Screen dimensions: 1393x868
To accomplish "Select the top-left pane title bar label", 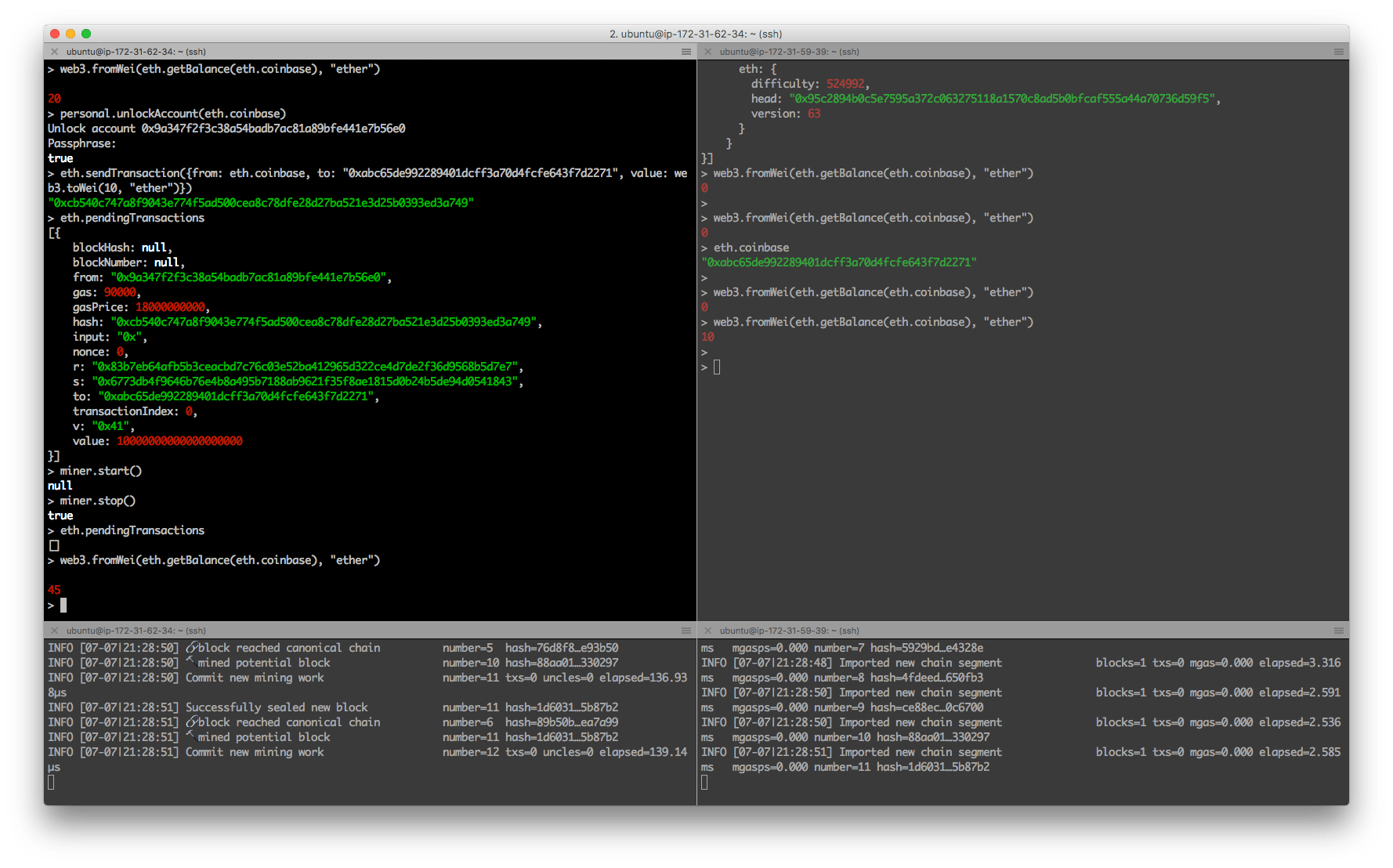I will coord(136,52).
